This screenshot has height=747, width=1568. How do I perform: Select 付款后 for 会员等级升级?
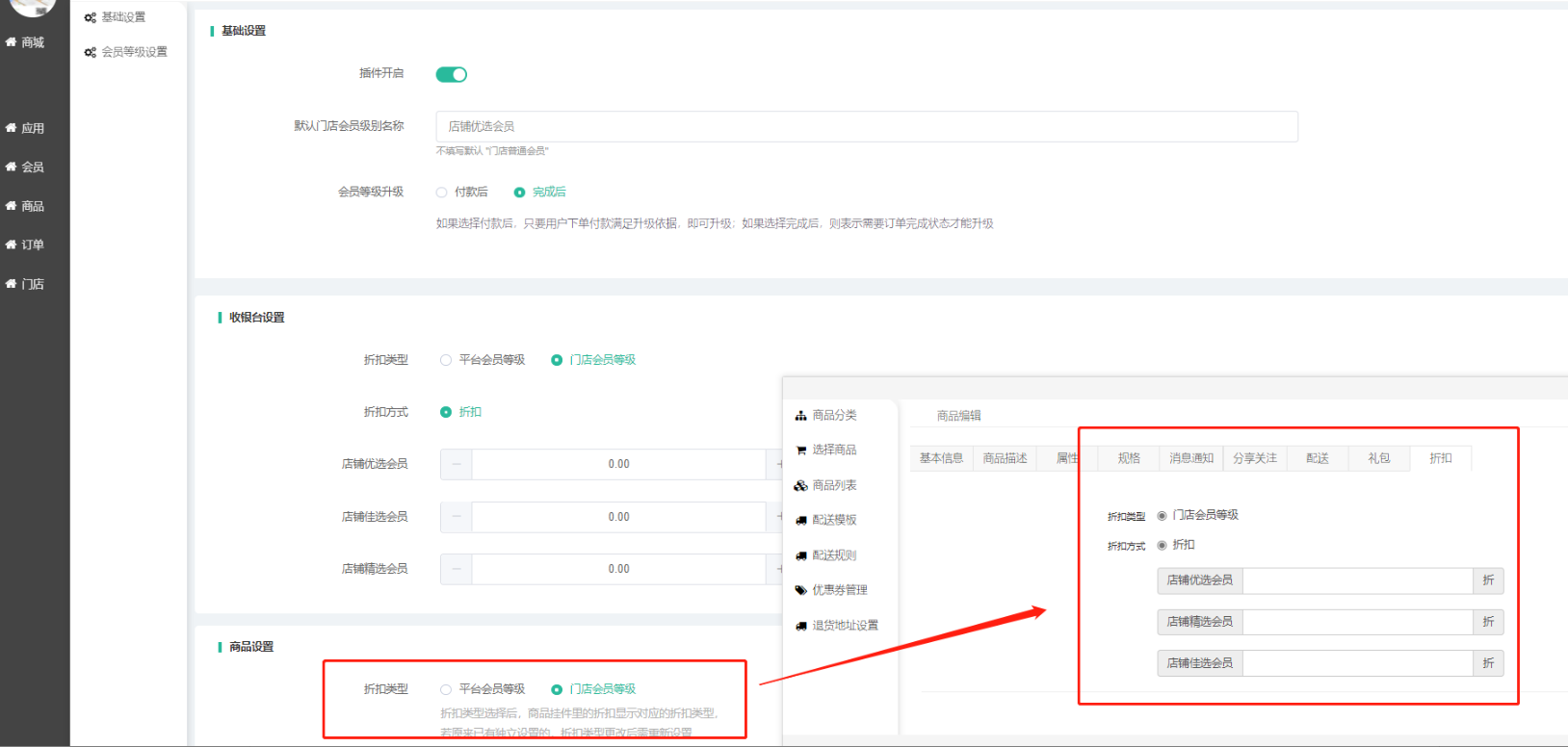pos(442,193)
